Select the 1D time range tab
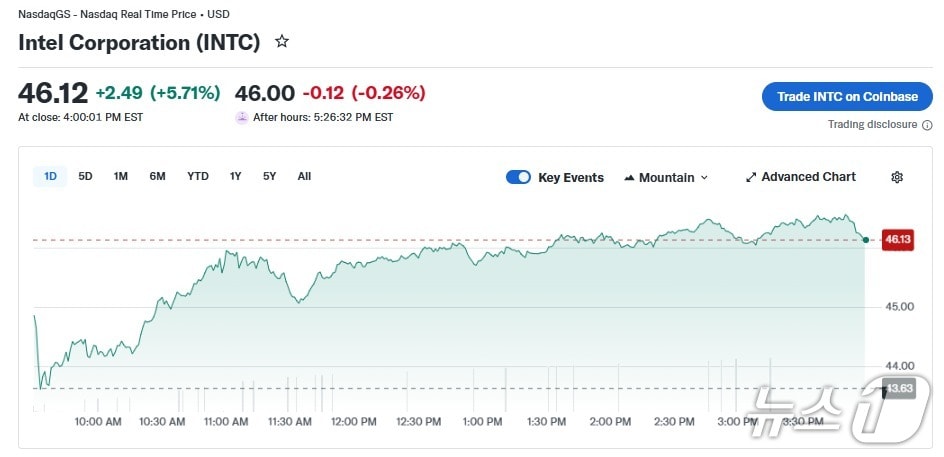944x457 pixels. (50, 176)
